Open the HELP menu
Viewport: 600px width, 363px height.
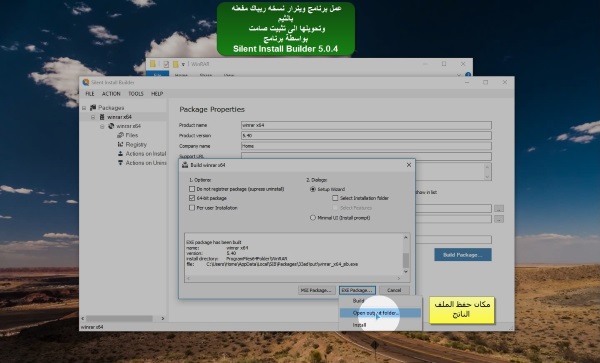pyautogui.click(x=157, y=94)
